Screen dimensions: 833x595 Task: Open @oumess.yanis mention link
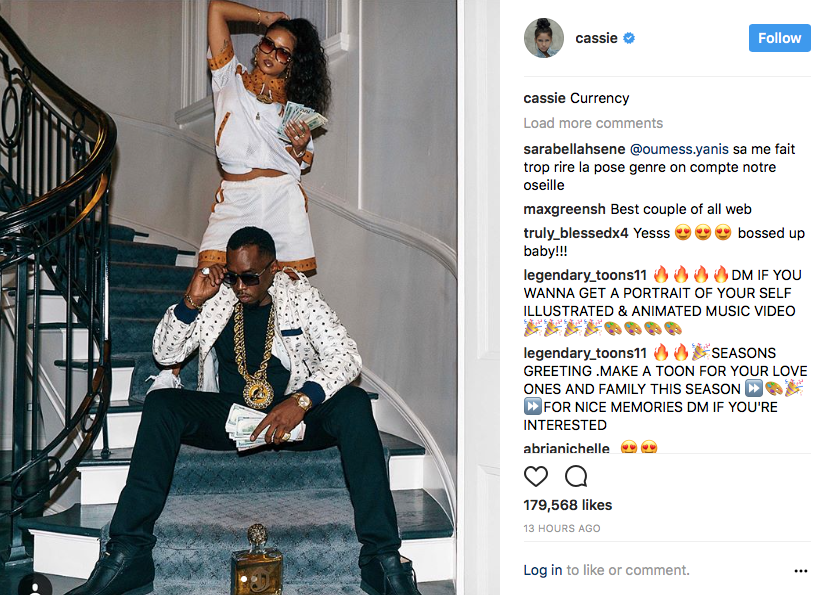pos(679,149)
